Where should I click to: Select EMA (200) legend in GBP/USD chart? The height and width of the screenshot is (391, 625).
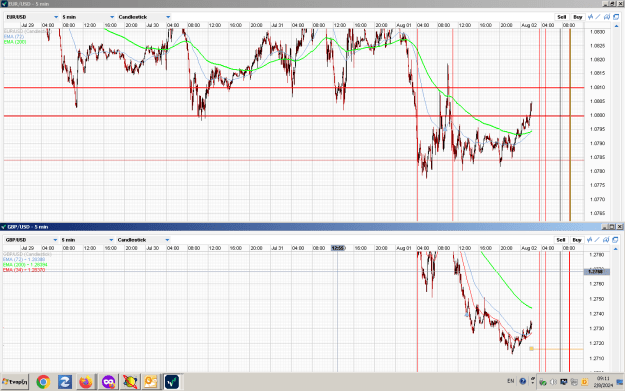tap(25, 265)
